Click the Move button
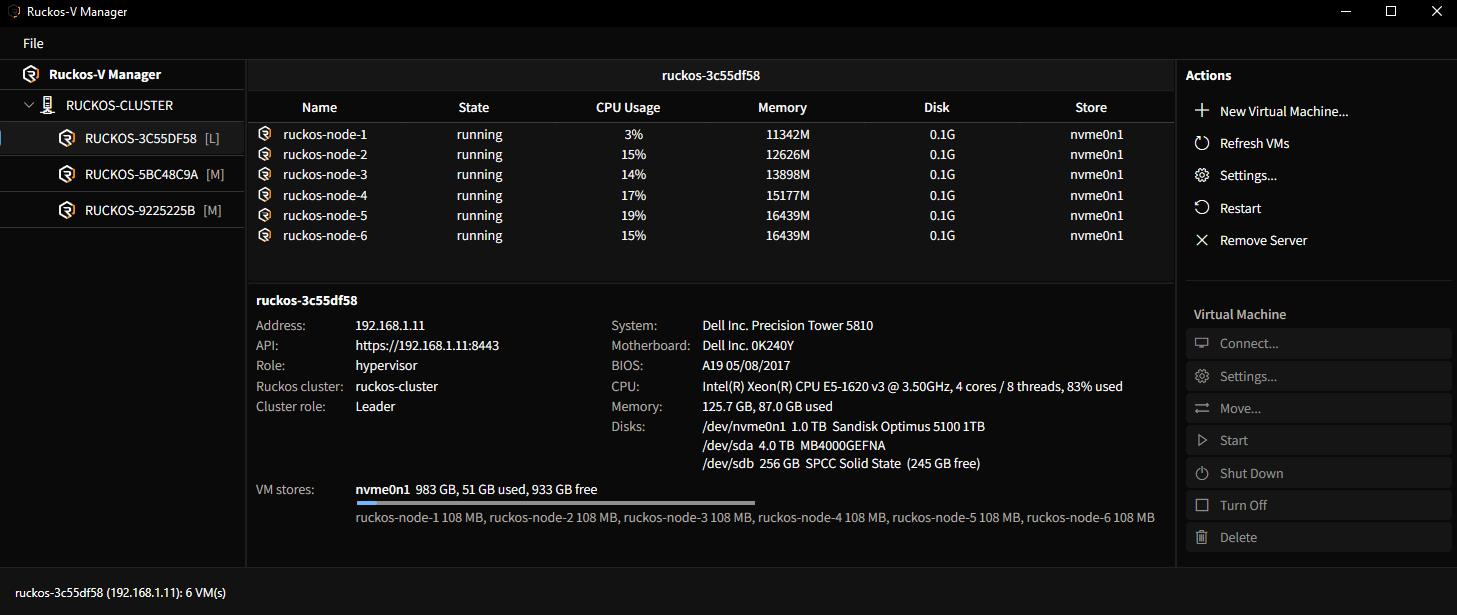Viewport: 1457px width, 615px height. click(x=1318, y=408)
